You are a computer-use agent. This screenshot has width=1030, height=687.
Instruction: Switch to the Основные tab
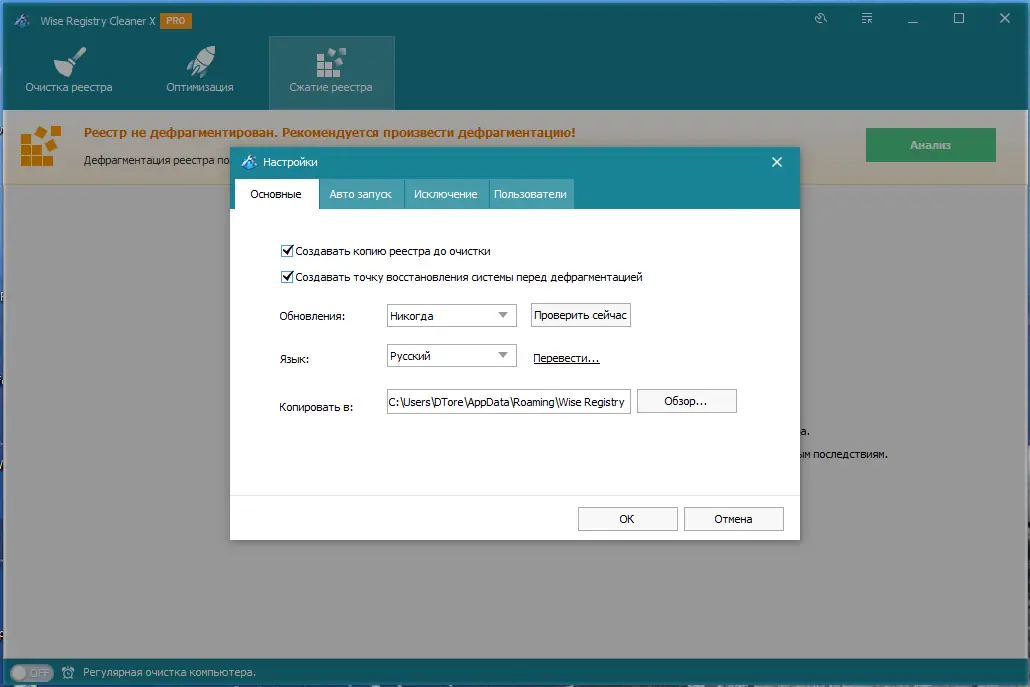[x=276, y=194]
